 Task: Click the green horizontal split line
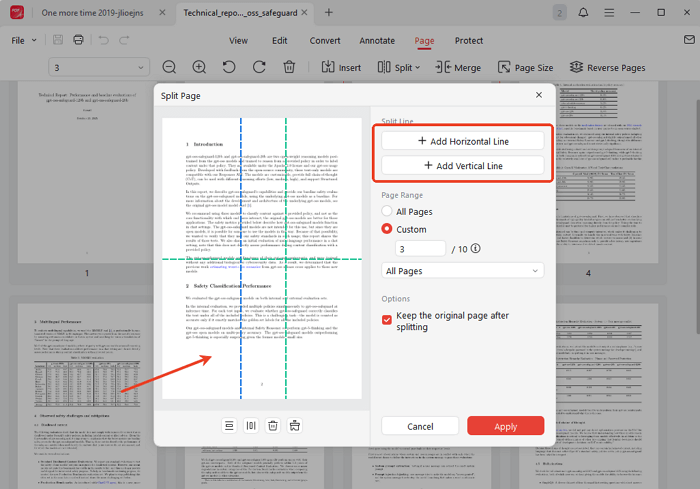click(x=262, y=259)
